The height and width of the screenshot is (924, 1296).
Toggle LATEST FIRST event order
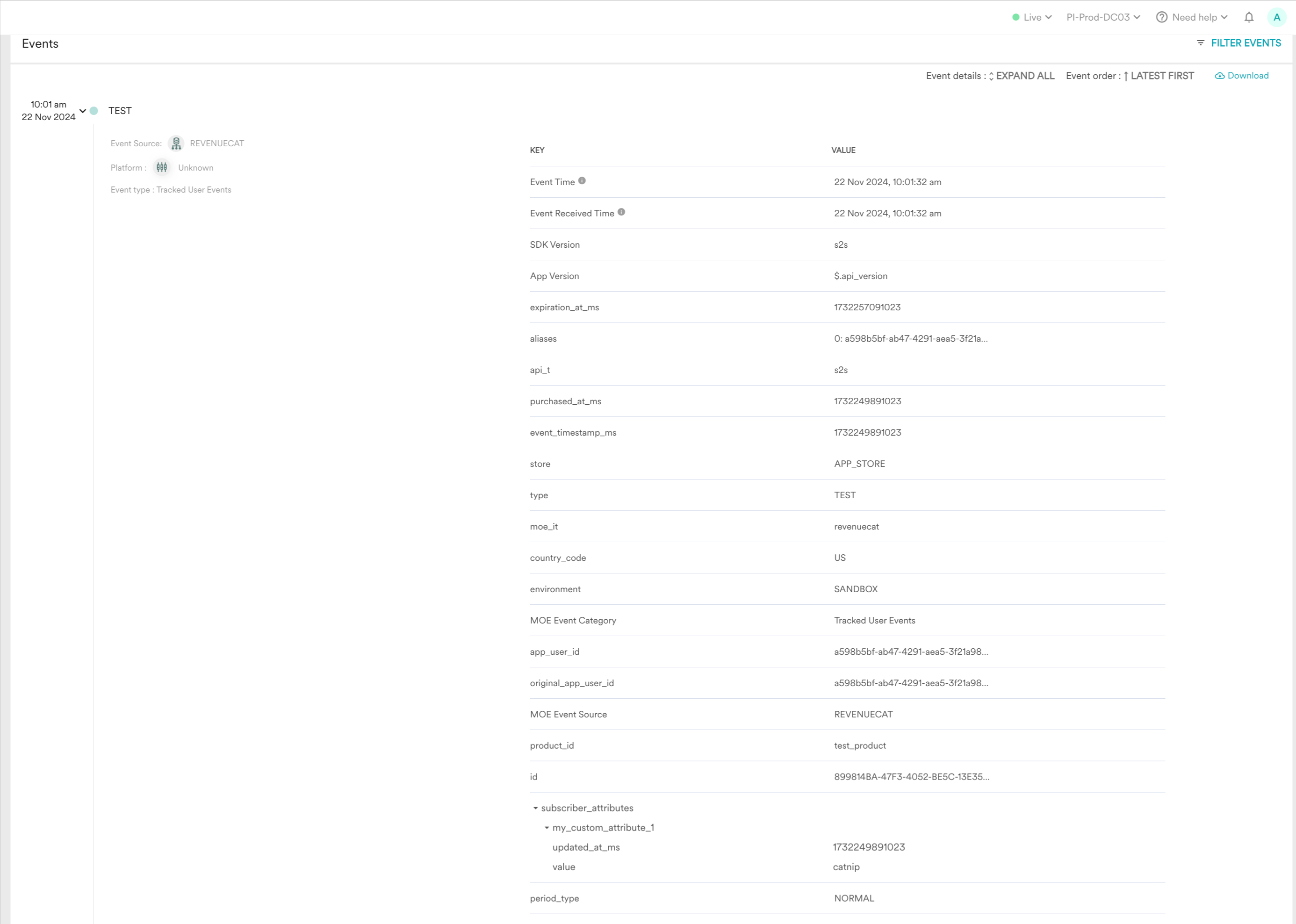[x=1162, y=76]
